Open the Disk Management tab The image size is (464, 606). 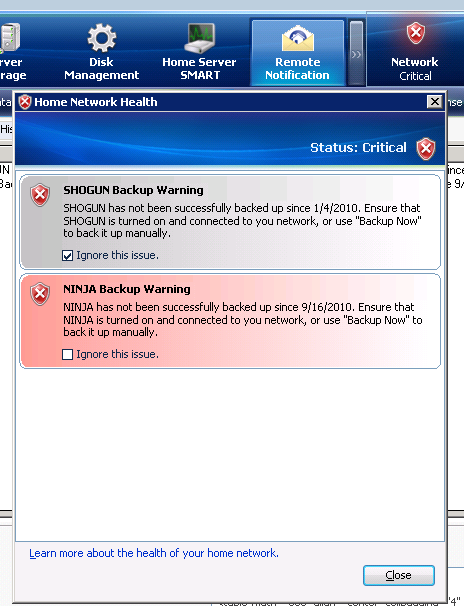click(x=101, y=52)
